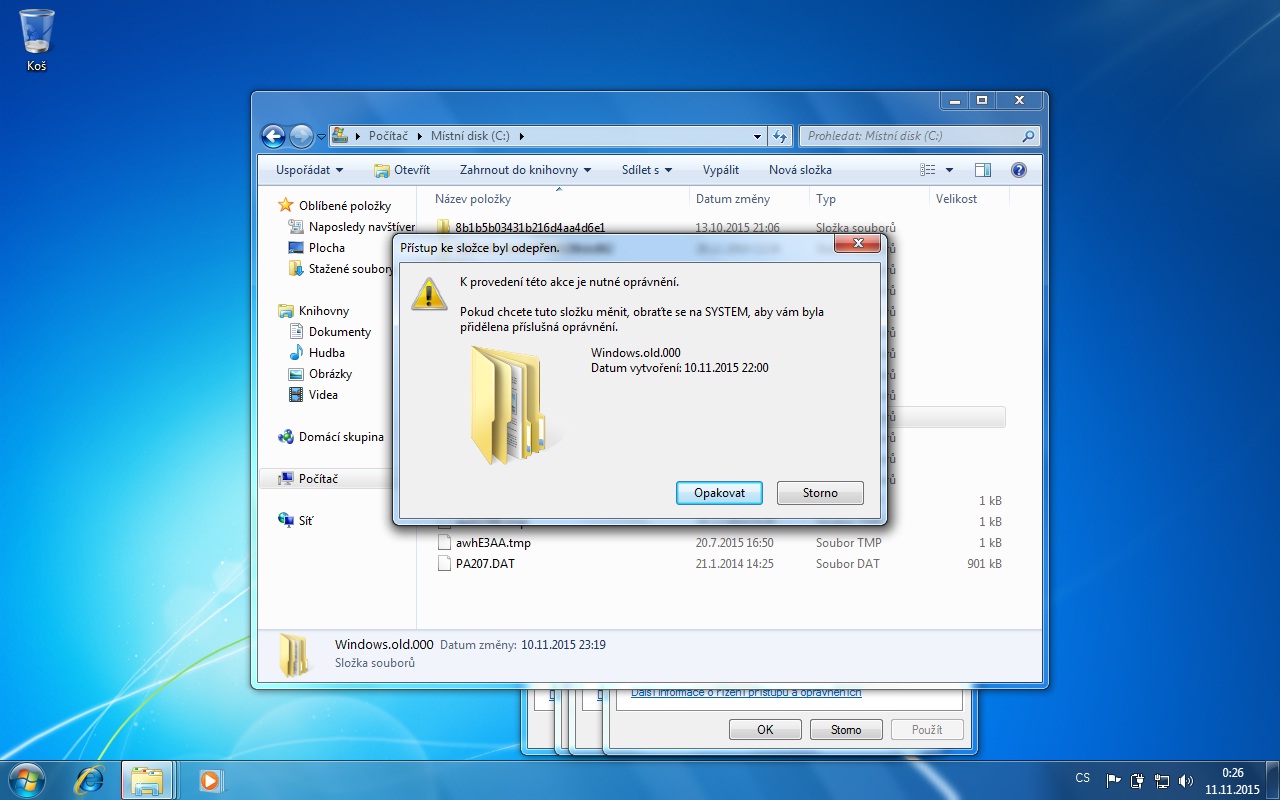Close the Přístup ke složce byl odepřen dialog
Image resolution: width=1280 pixels, height=800 pixels.
point(856,244)
